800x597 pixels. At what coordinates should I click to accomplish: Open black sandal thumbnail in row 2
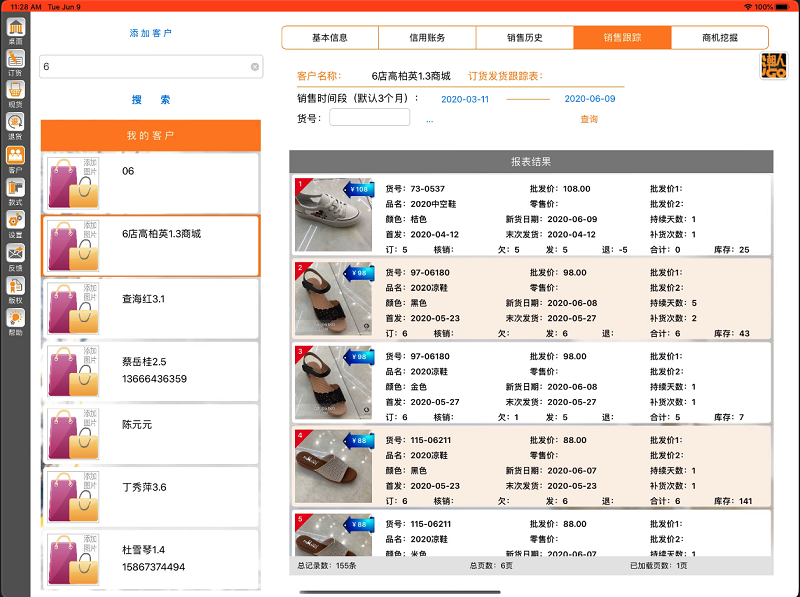(x=334, y=298)
